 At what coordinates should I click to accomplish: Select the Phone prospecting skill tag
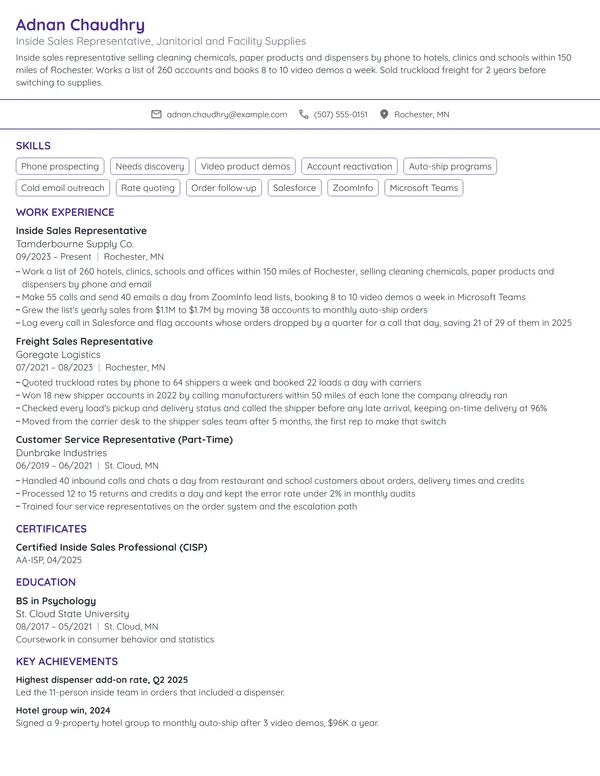[60, 166]
